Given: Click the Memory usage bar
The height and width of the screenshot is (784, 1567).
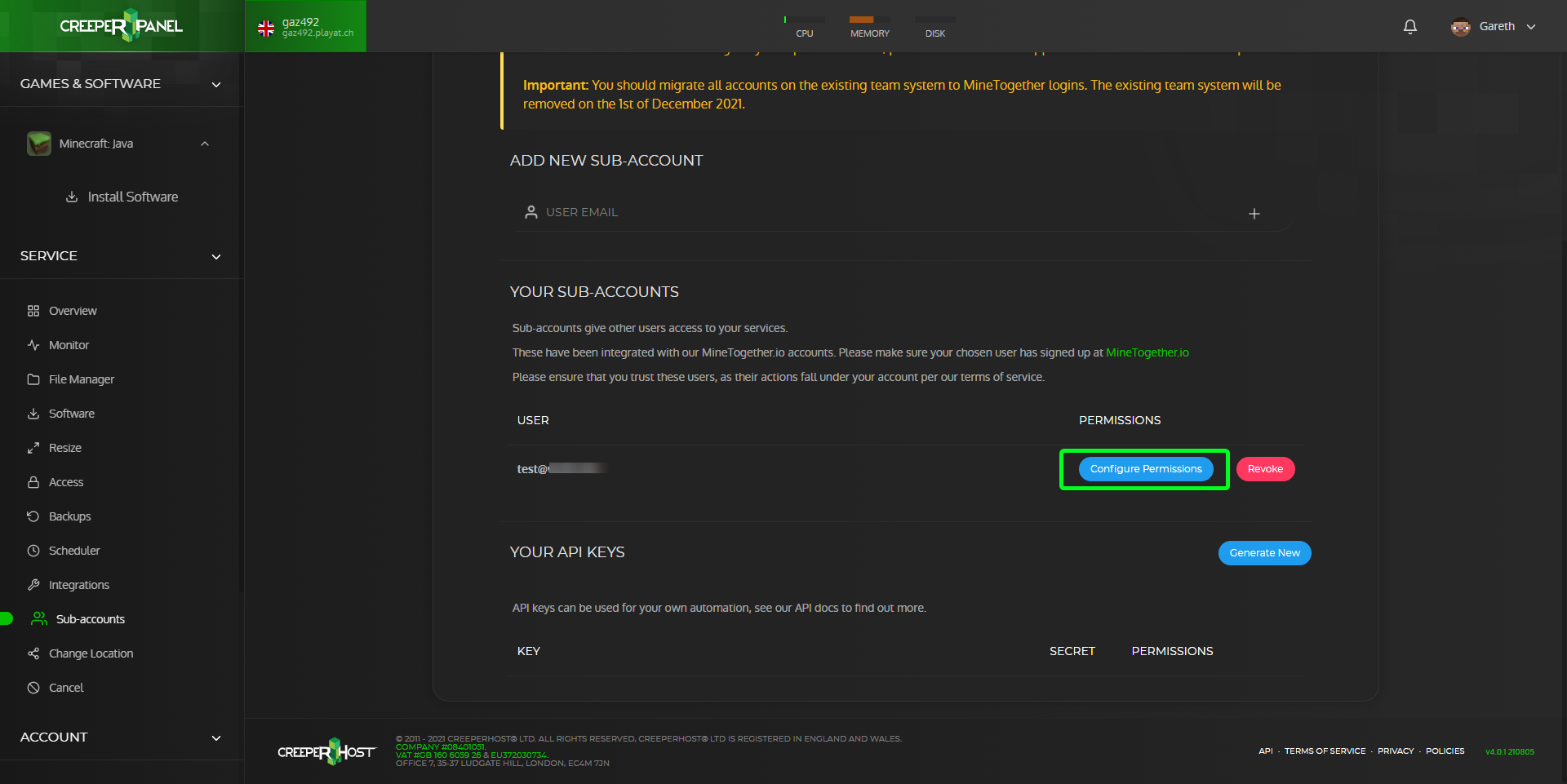Looking at the screenshot, I should pos(869,20).
